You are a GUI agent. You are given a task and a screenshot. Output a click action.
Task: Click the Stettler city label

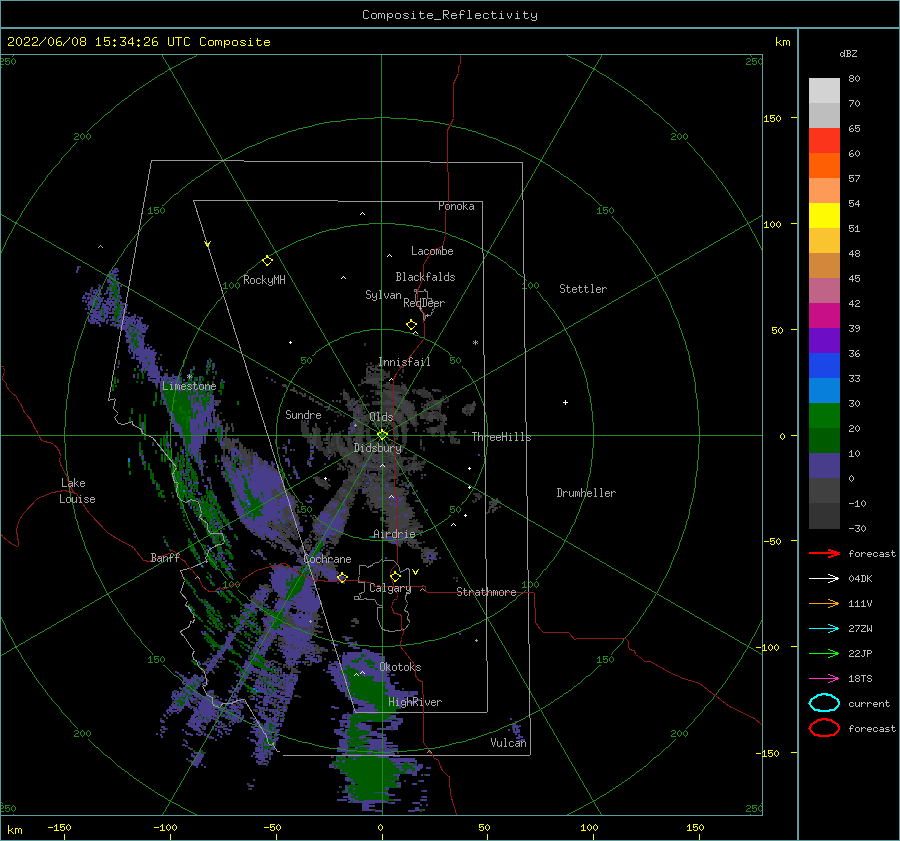583,289
